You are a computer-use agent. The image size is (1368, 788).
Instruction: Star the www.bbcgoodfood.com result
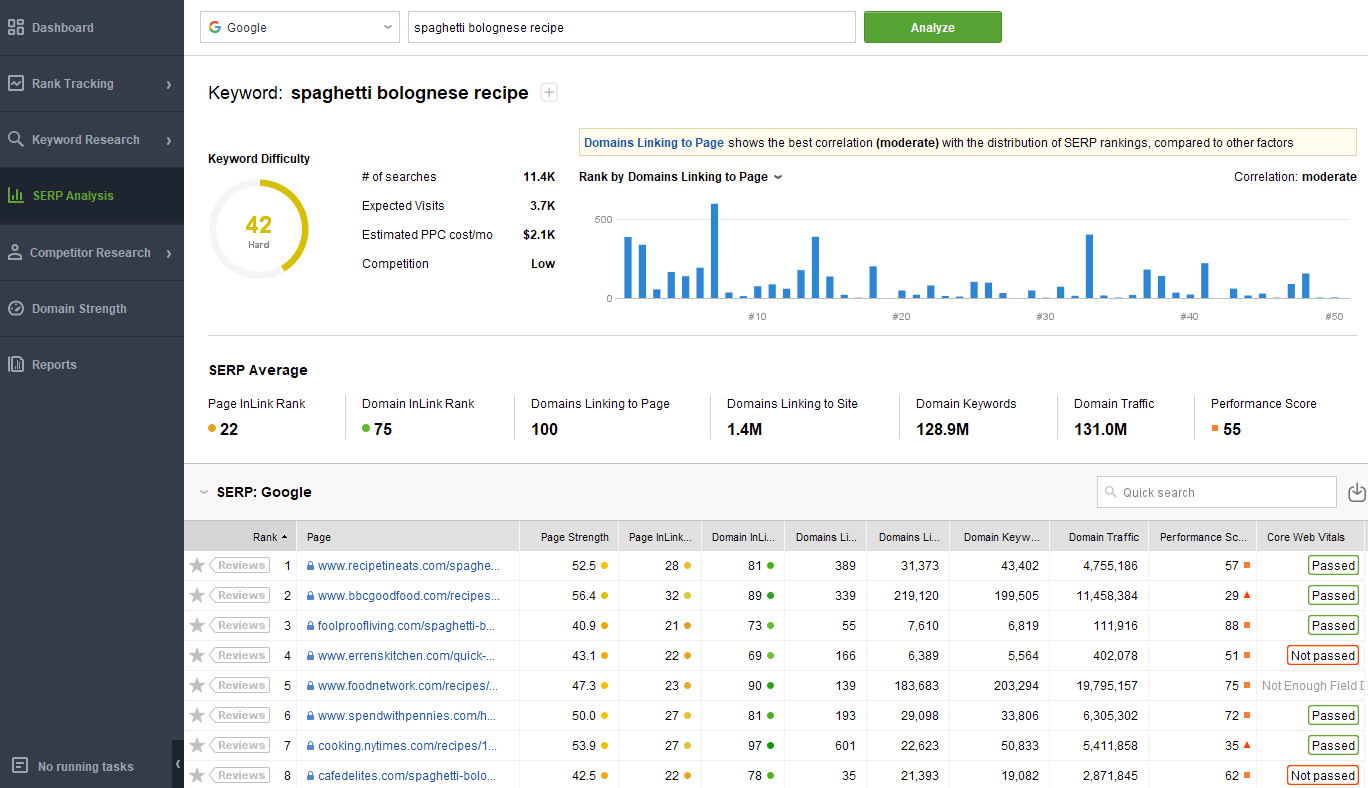[197, 596]
